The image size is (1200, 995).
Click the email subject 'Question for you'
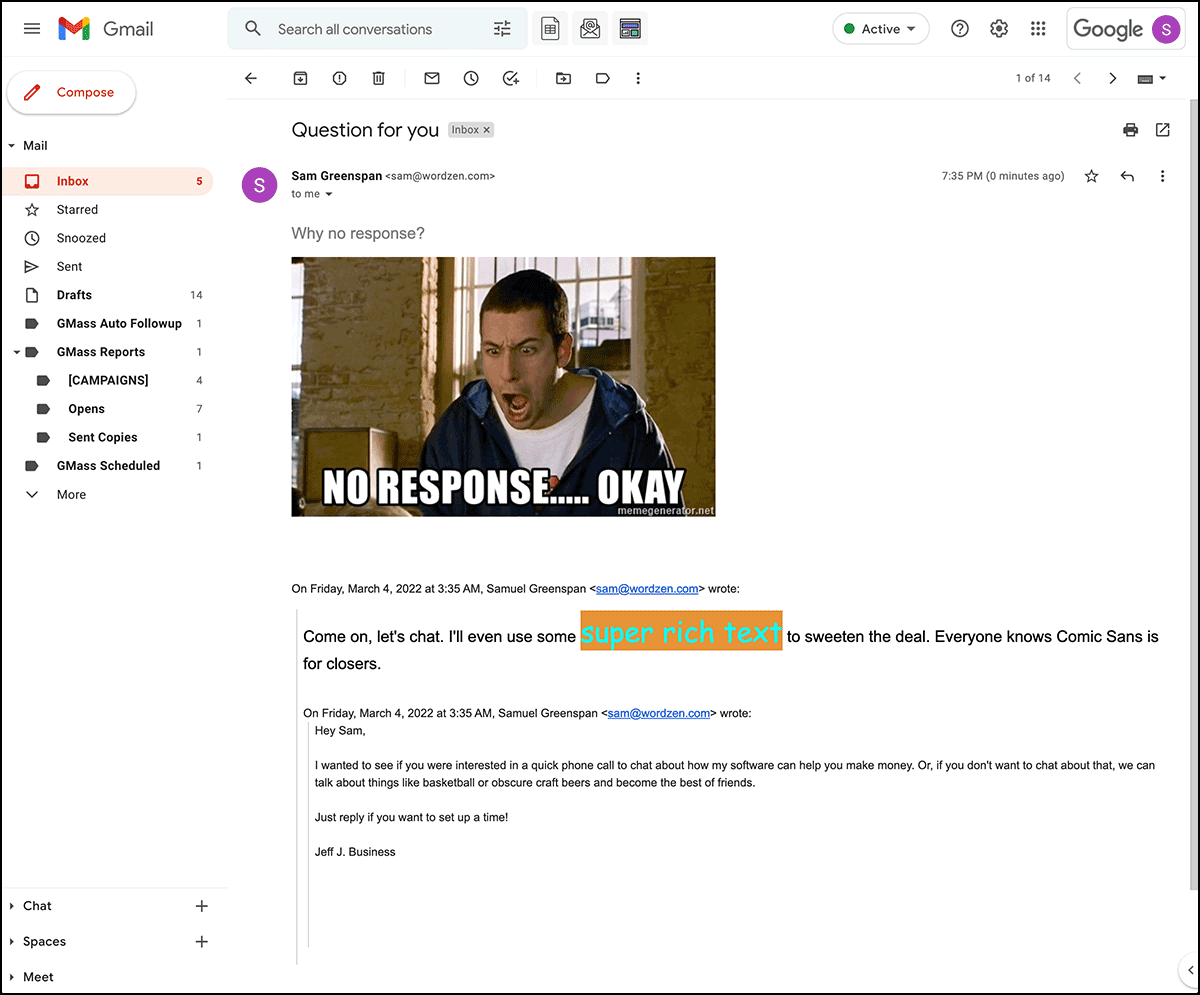click(365, 130)
